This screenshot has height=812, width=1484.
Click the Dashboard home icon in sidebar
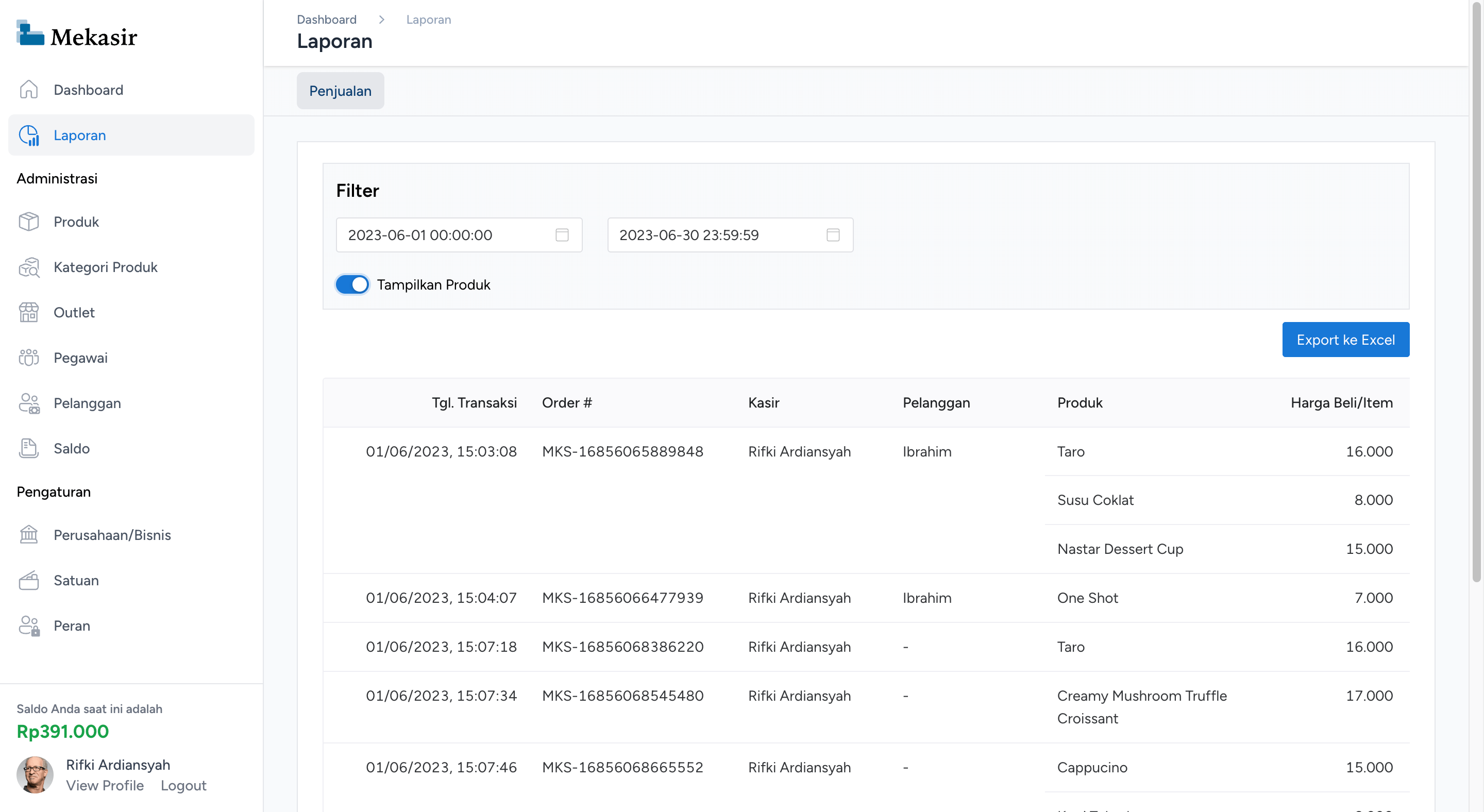tap(28, 90)
